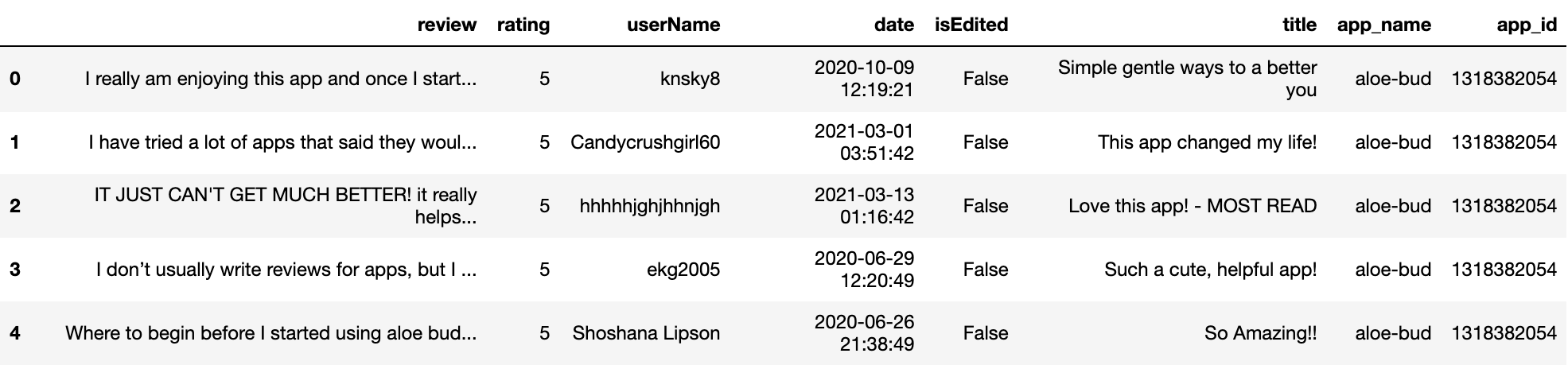1568x365 pixels.
Task: Click review 'Where to begin before I started'
Action: click(x=270, y=333)
